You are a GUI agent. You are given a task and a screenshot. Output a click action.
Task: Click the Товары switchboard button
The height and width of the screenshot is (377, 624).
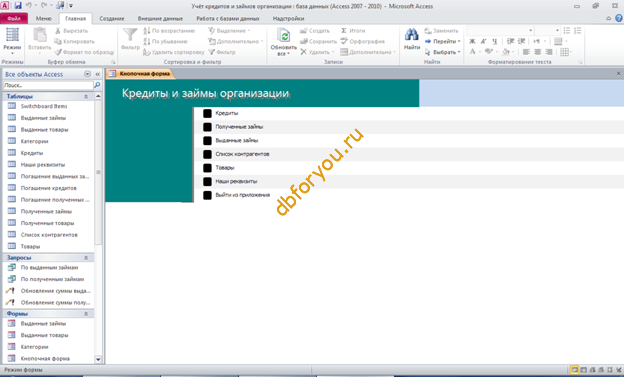(x=207, y=168)
